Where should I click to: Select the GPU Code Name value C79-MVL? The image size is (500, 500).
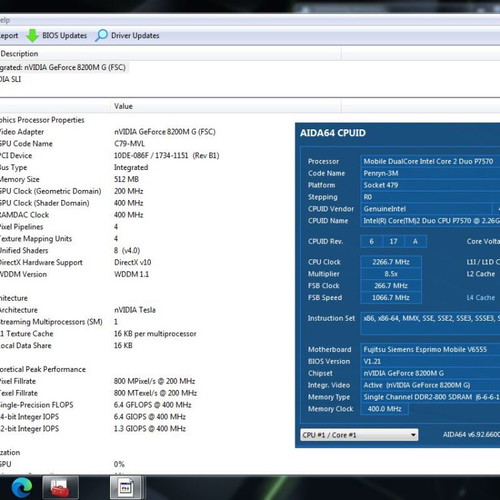pos(129,144)
